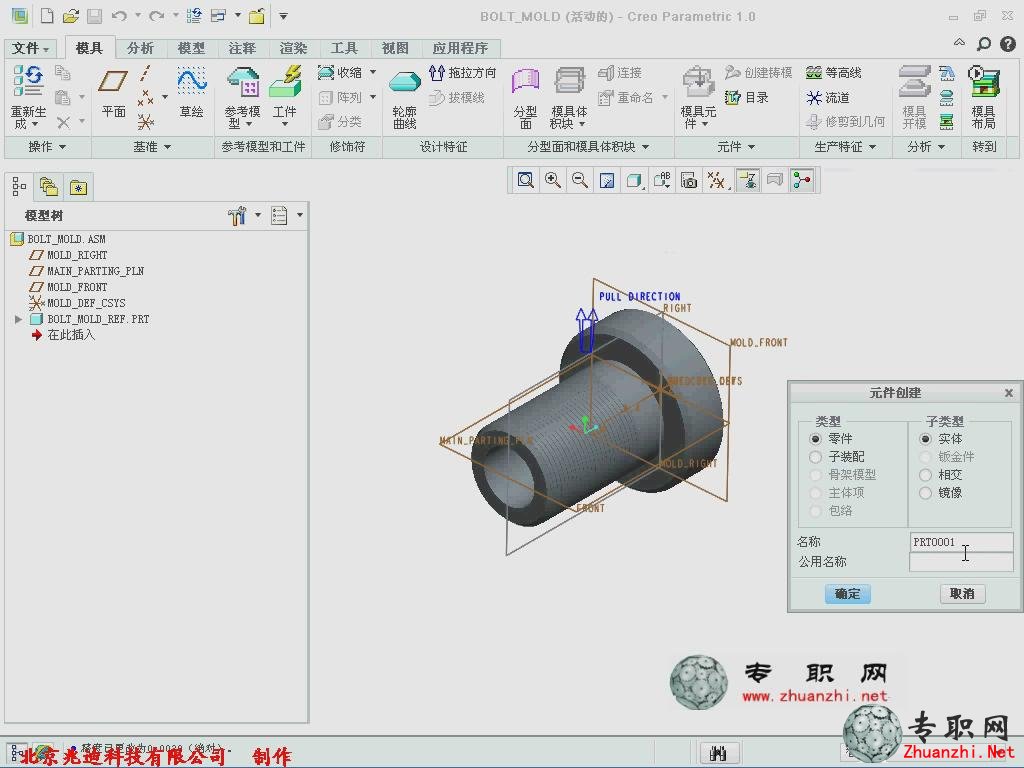Click the Saved views camera icon

coord(689,180)
